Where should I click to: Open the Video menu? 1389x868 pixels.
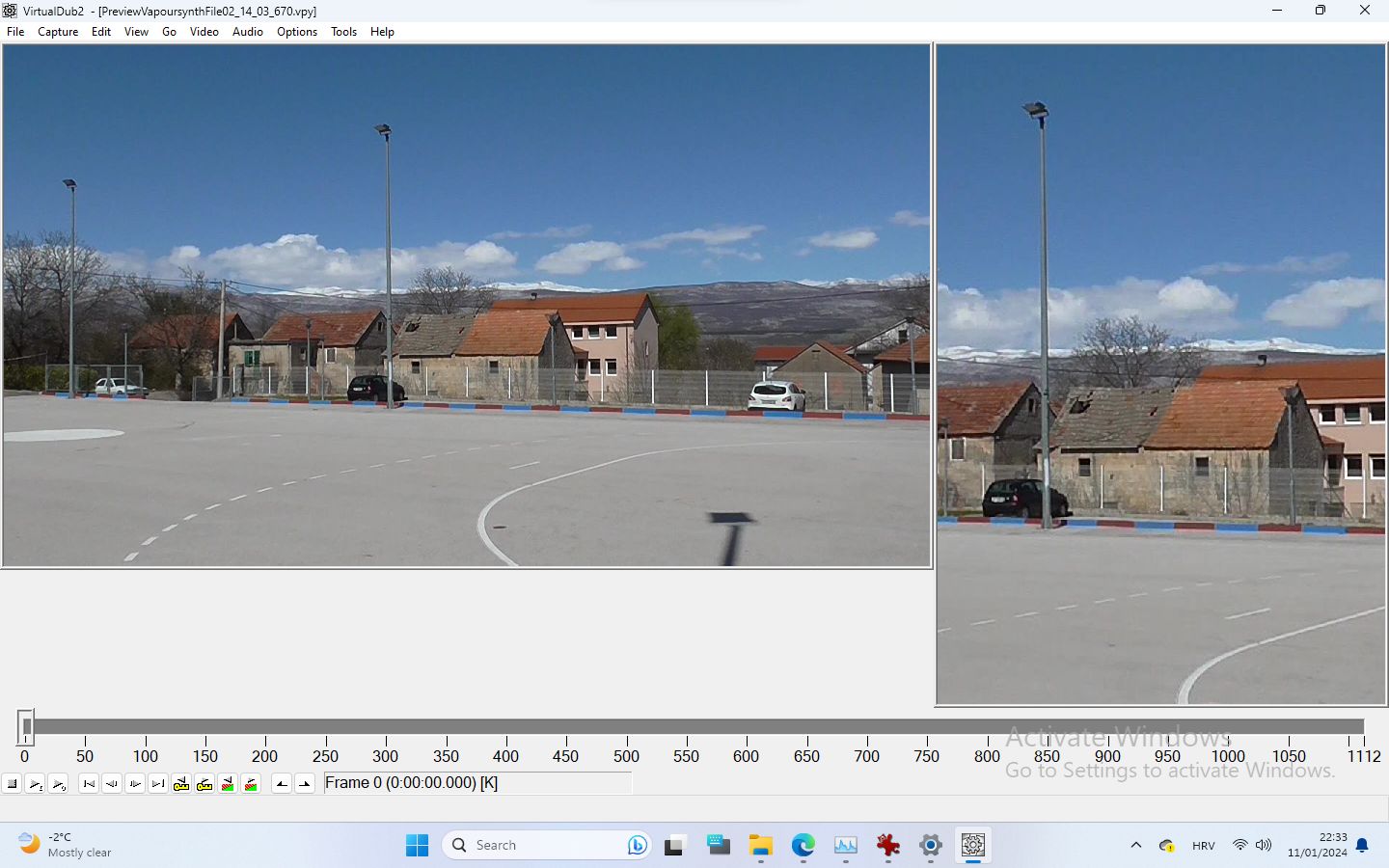click(204, 32)
